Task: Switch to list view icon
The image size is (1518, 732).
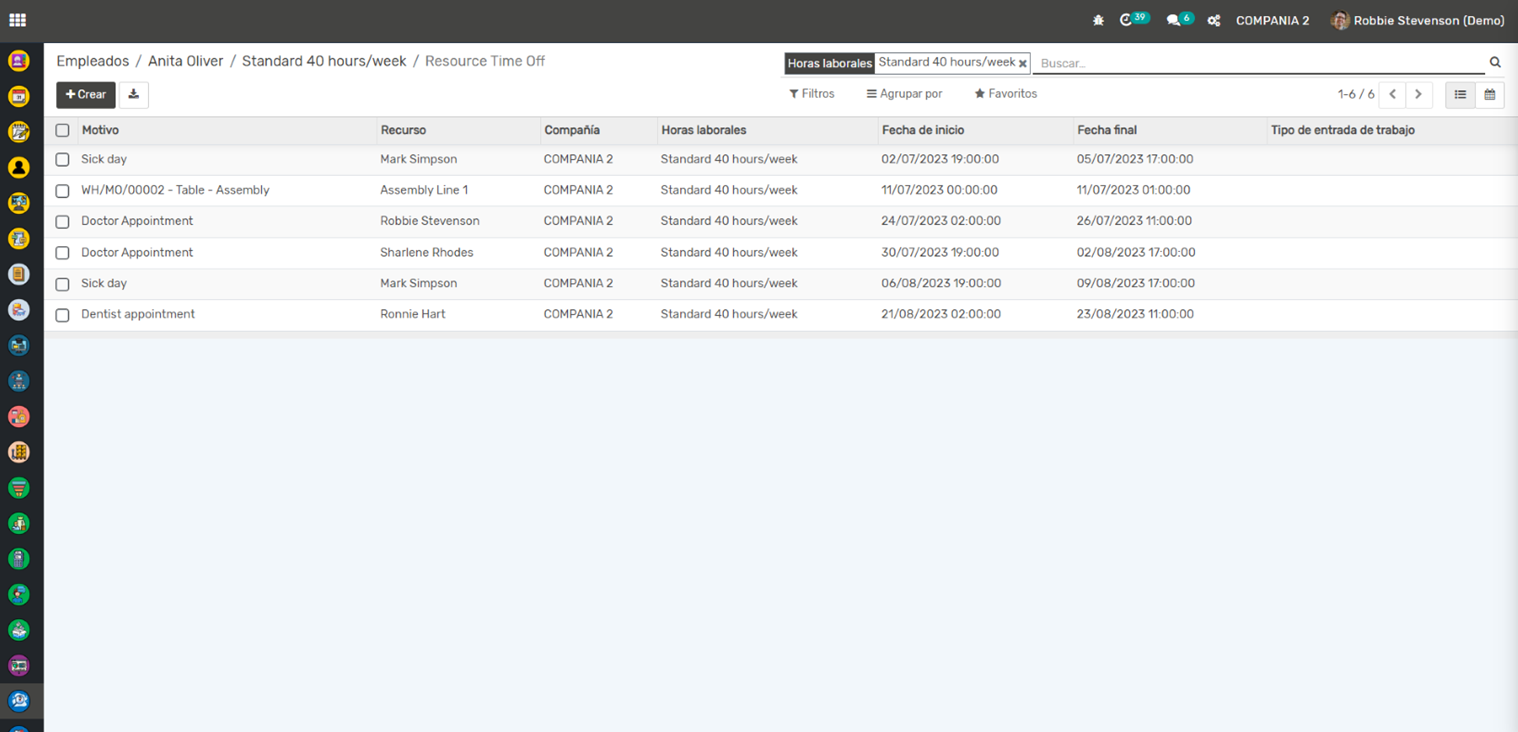Action: pos(1460,94)
